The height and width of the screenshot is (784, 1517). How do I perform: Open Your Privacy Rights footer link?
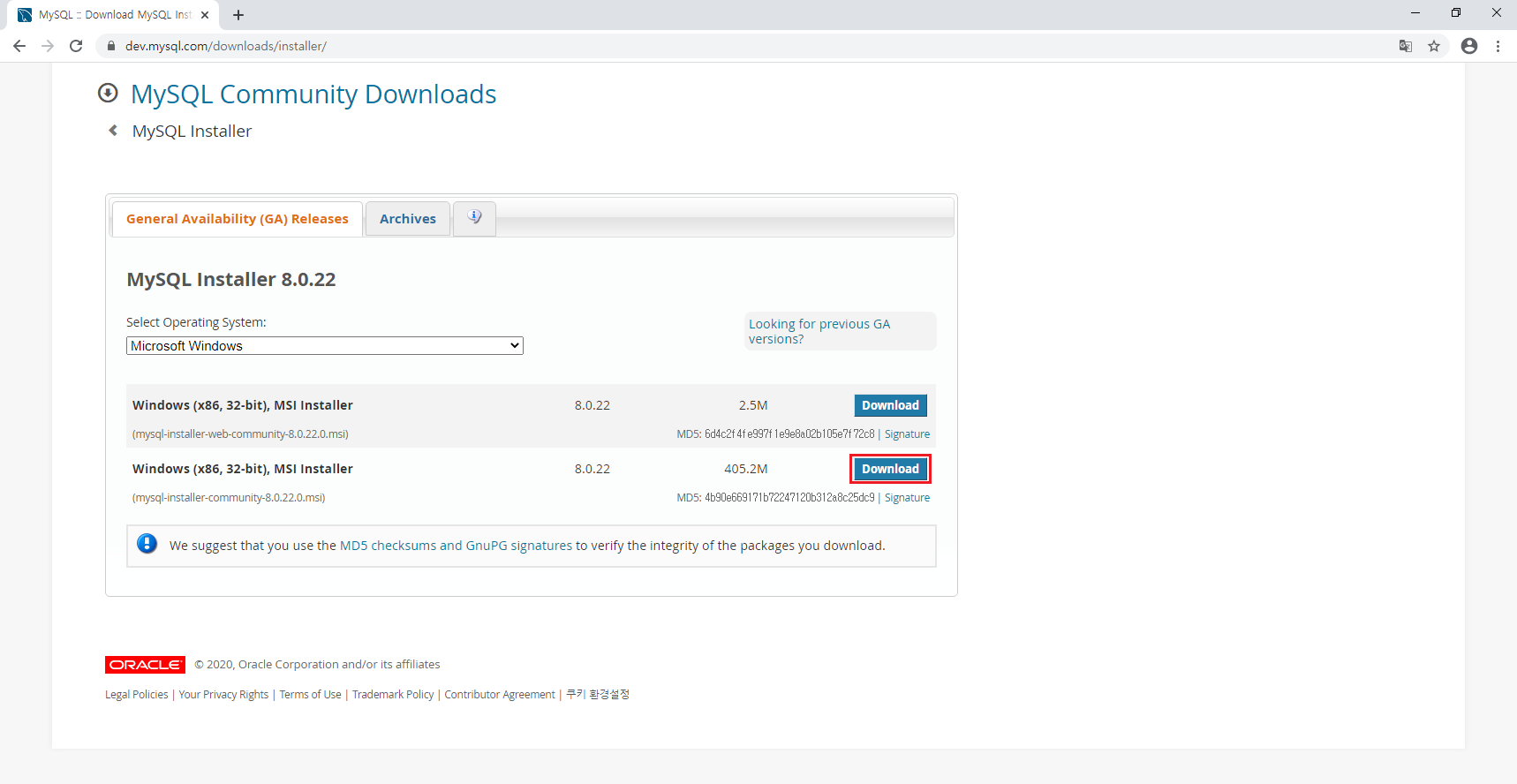tap(223, 695)
